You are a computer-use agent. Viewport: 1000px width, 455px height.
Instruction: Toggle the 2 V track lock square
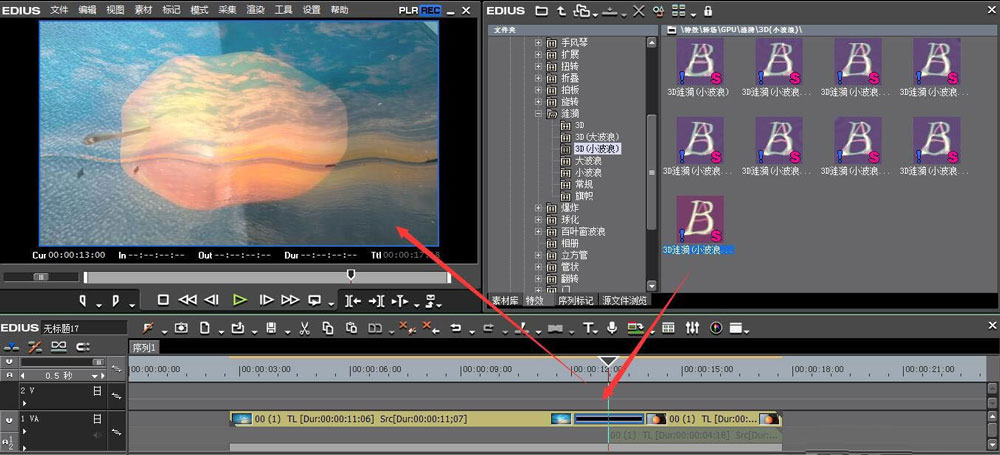pyautogui.click(x=98, y=391)
